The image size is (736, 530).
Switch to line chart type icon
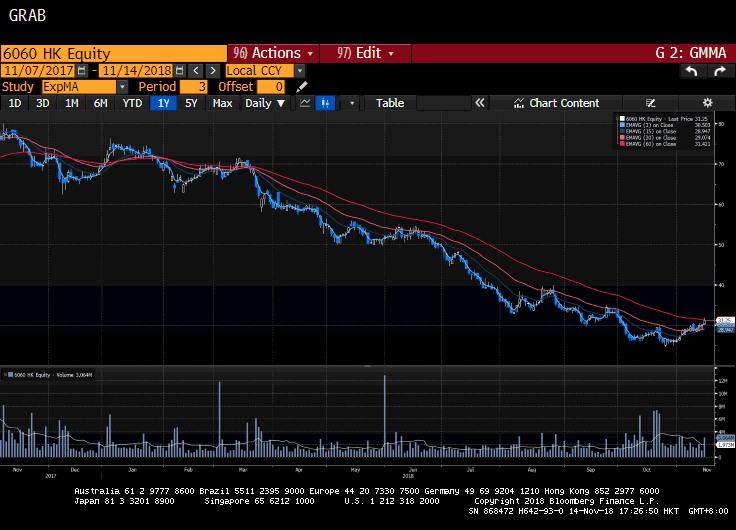305,103
